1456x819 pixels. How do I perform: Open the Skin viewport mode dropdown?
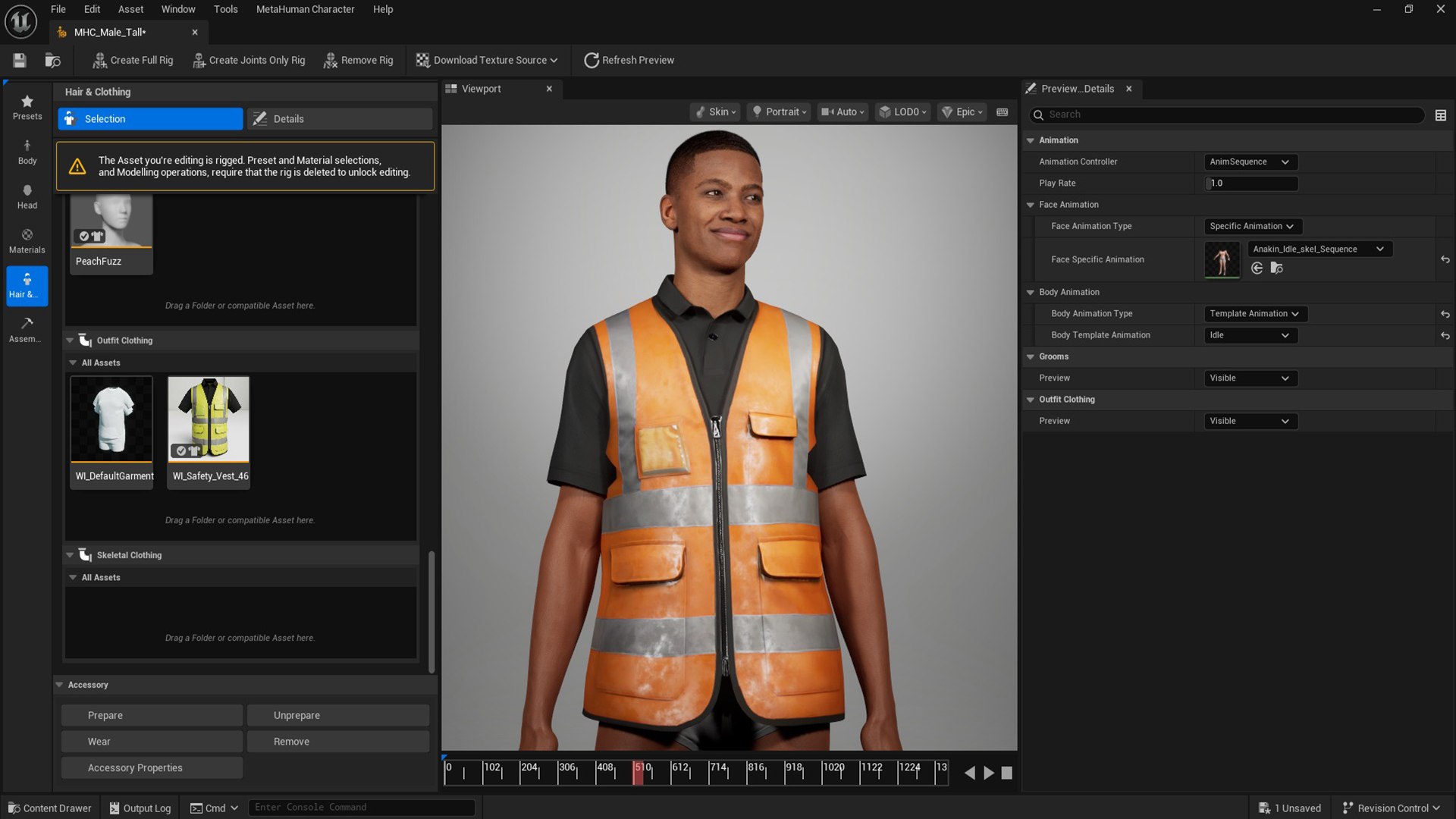[714, 111]
